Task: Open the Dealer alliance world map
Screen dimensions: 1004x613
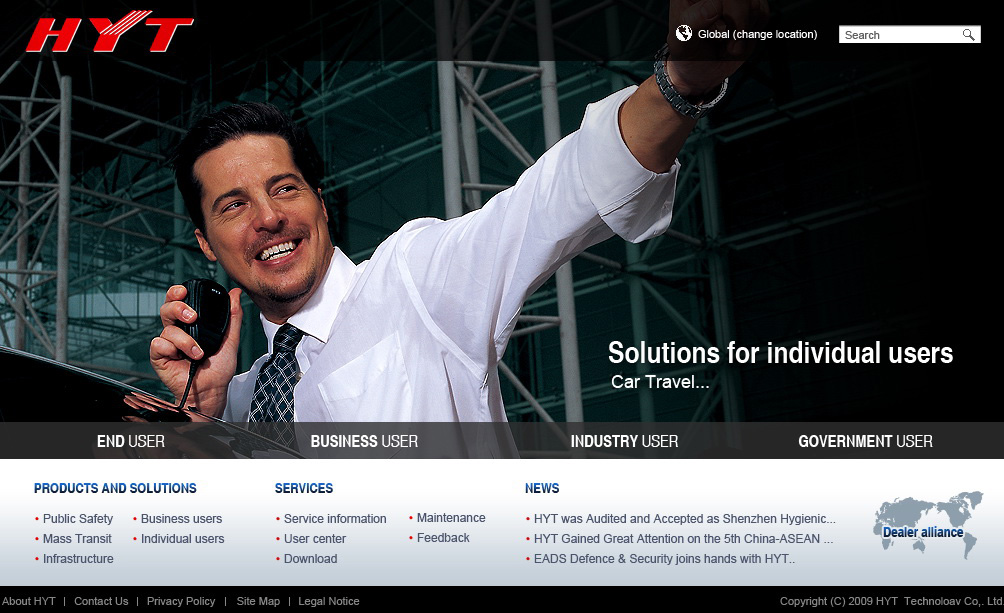Action: pos(927,525)
